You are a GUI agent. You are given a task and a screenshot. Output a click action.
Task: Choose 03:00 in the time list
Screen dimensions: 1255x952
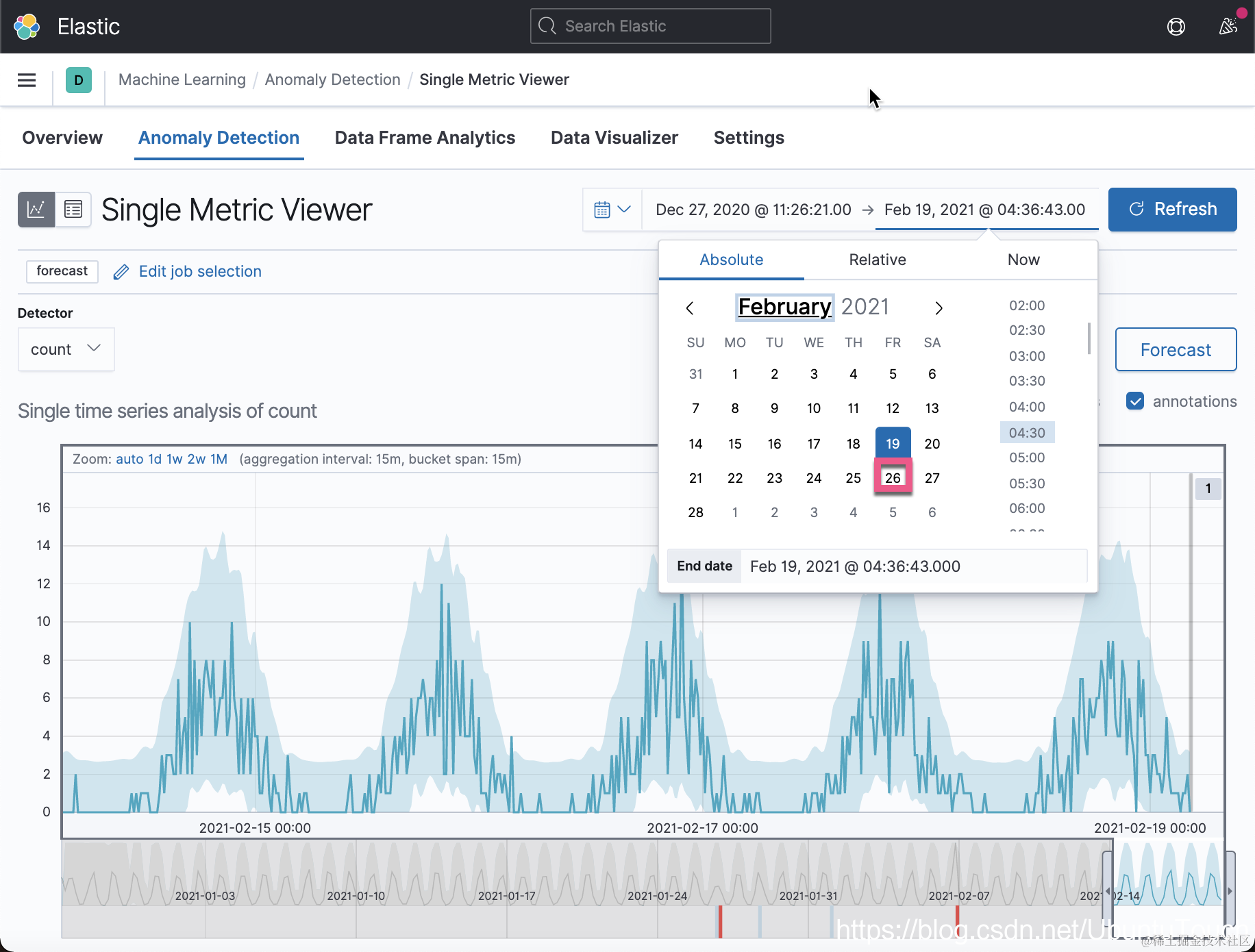pos(1027,356)
